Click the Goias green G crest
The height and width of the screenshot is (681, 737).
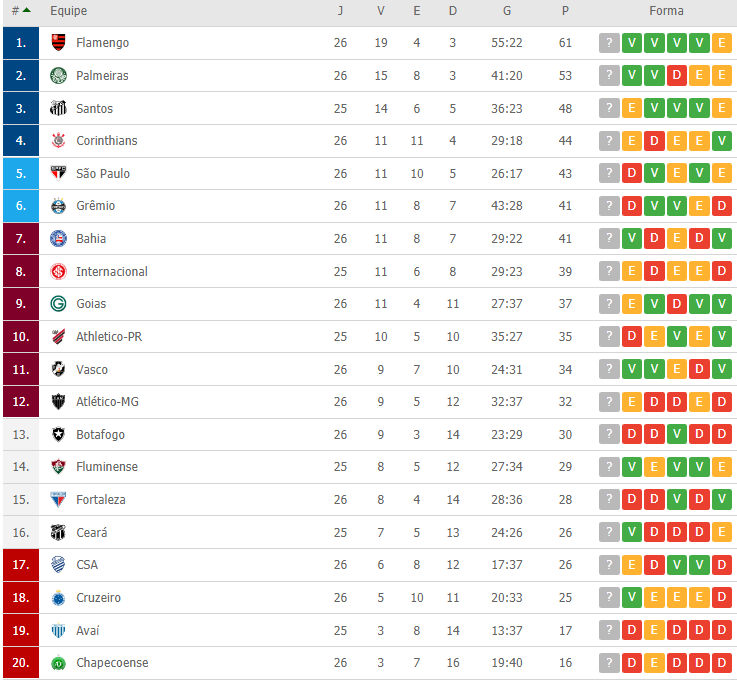pos(58,304)
